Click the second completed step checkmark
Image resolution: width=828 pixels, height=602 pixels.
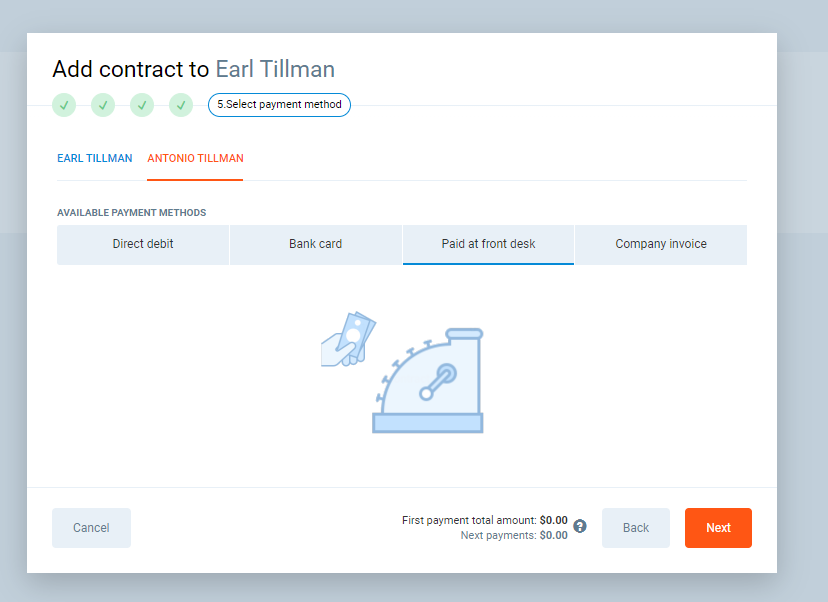(x=103, y=105)
